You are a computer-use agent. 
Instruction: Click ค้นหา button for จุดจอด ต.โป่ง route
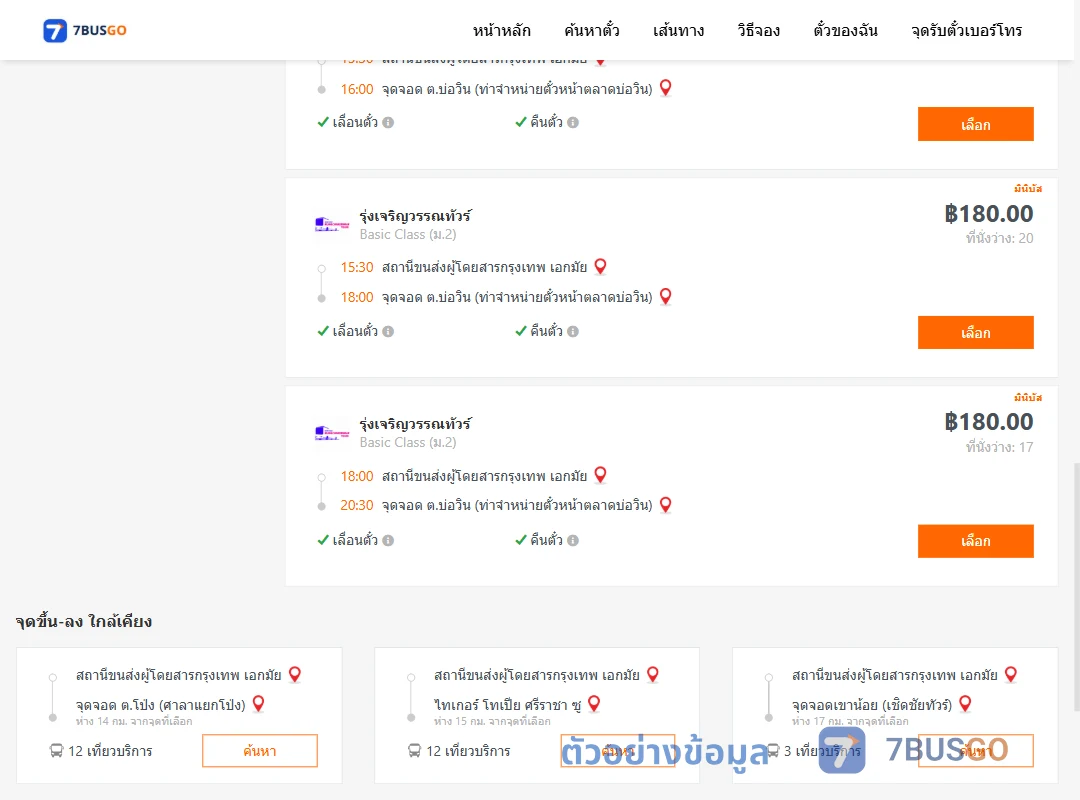(x=260, y=750)
